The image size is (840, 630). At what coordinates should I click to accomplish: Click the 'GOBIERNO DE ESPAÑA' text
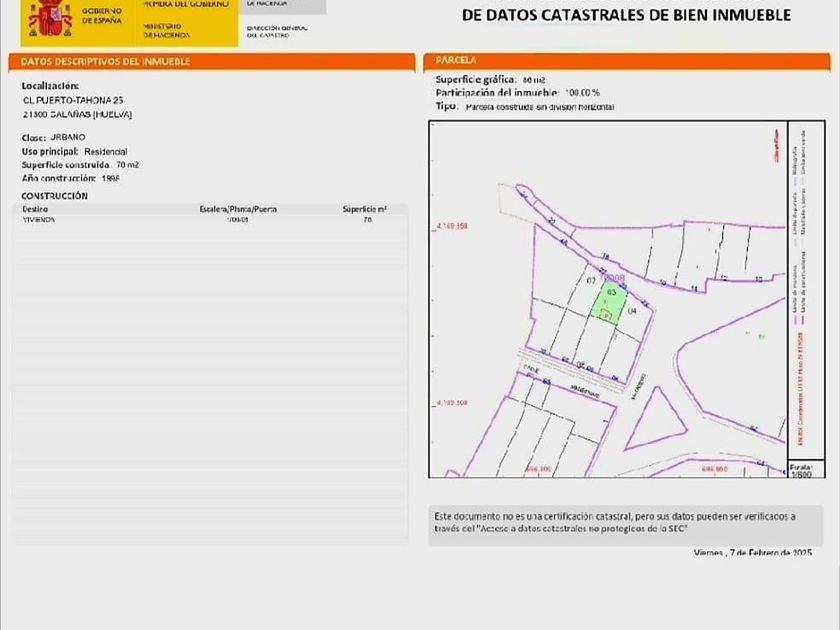coord(102,16)
